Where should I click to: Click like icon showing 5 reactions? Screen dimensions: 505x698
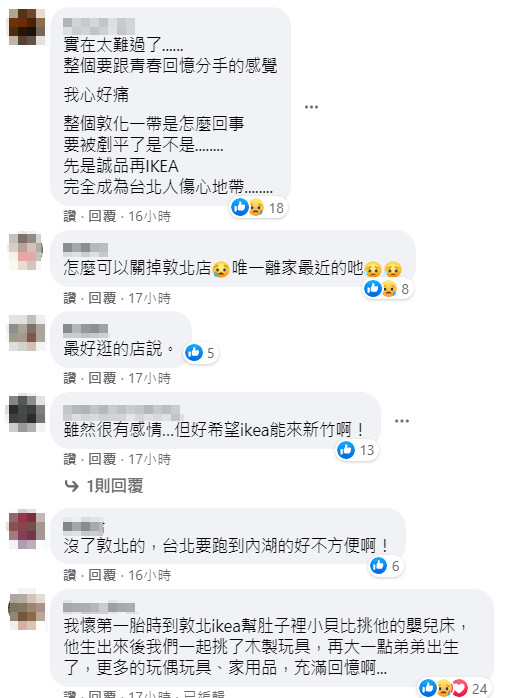[194, 353]
